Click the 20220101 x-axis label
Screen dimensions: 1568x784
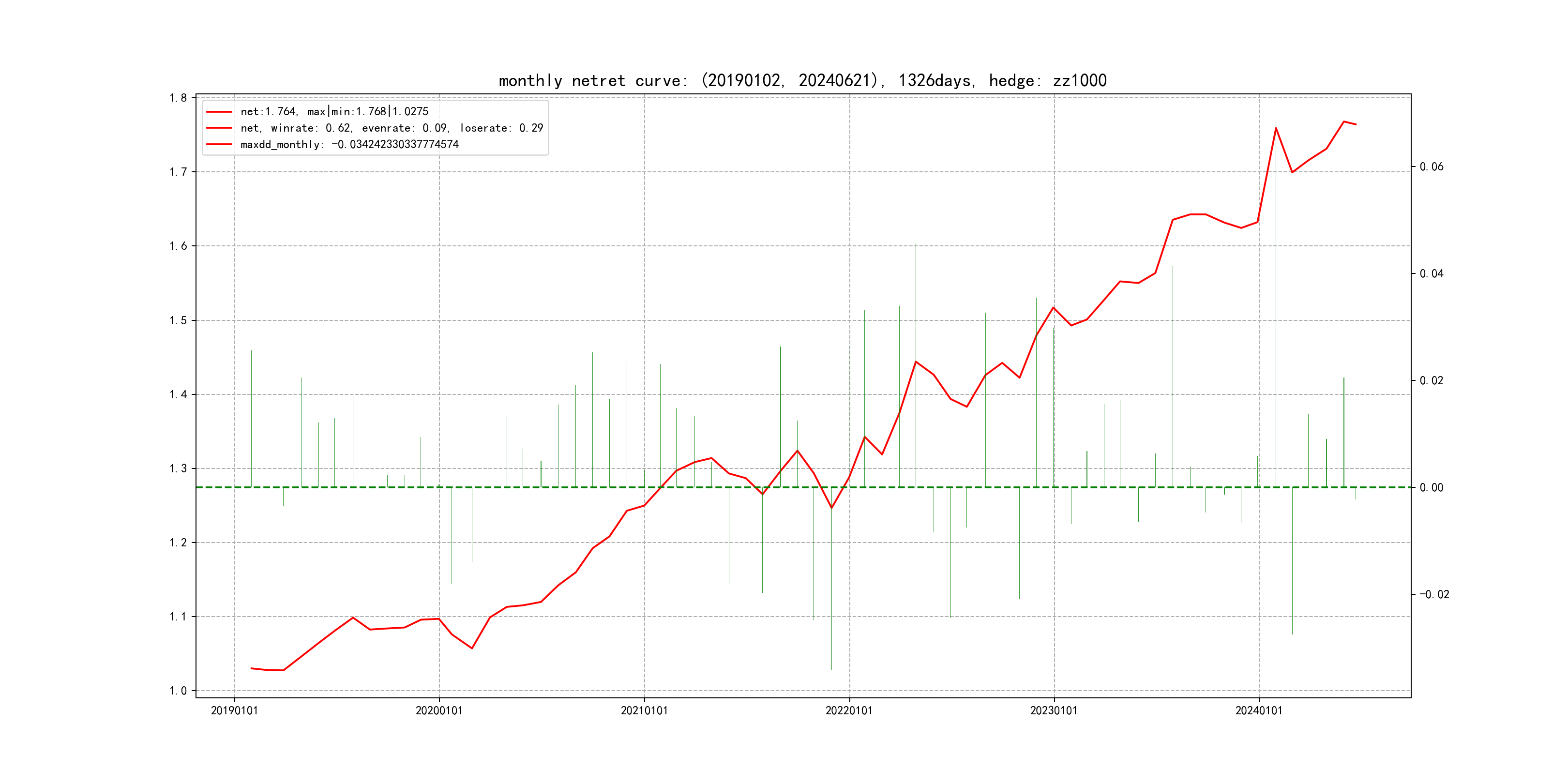point(848,710)
